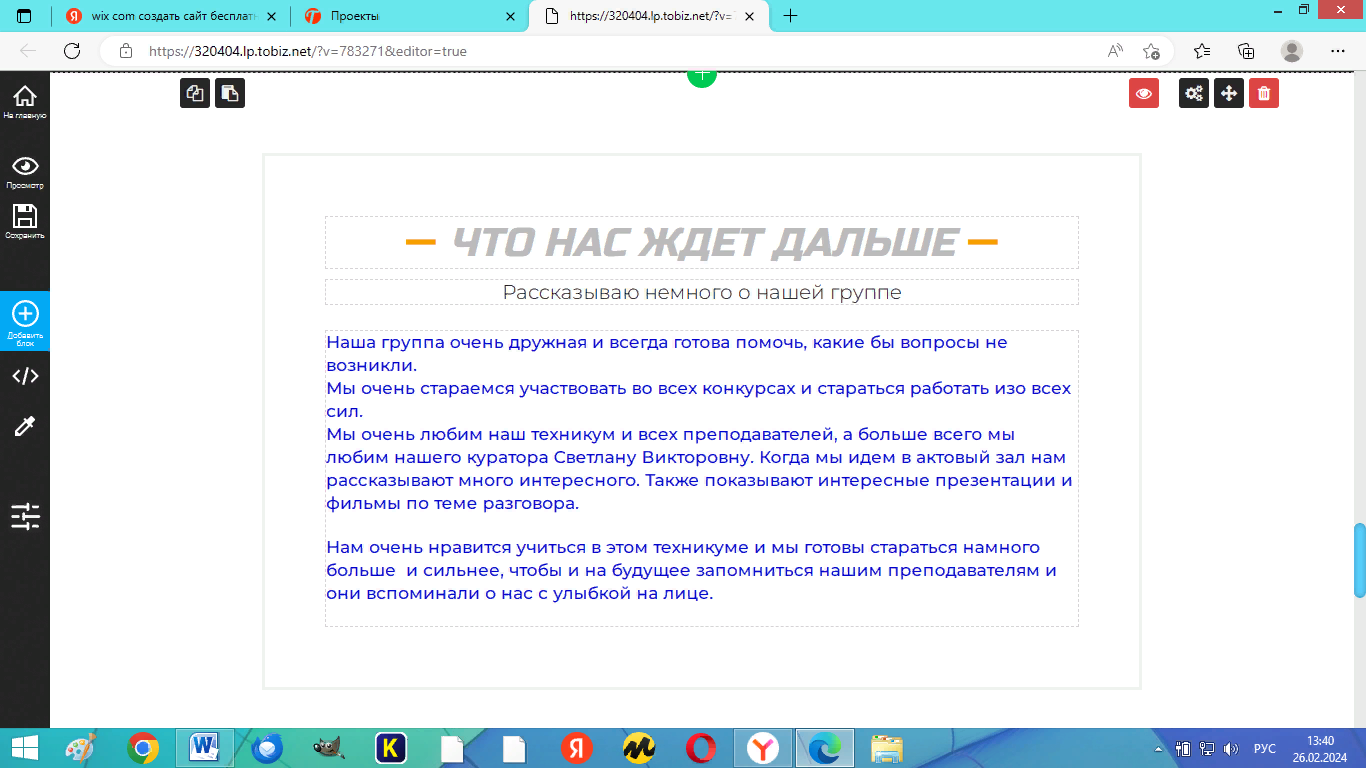Open the Windows Start menu

click(x=25, y=748)
